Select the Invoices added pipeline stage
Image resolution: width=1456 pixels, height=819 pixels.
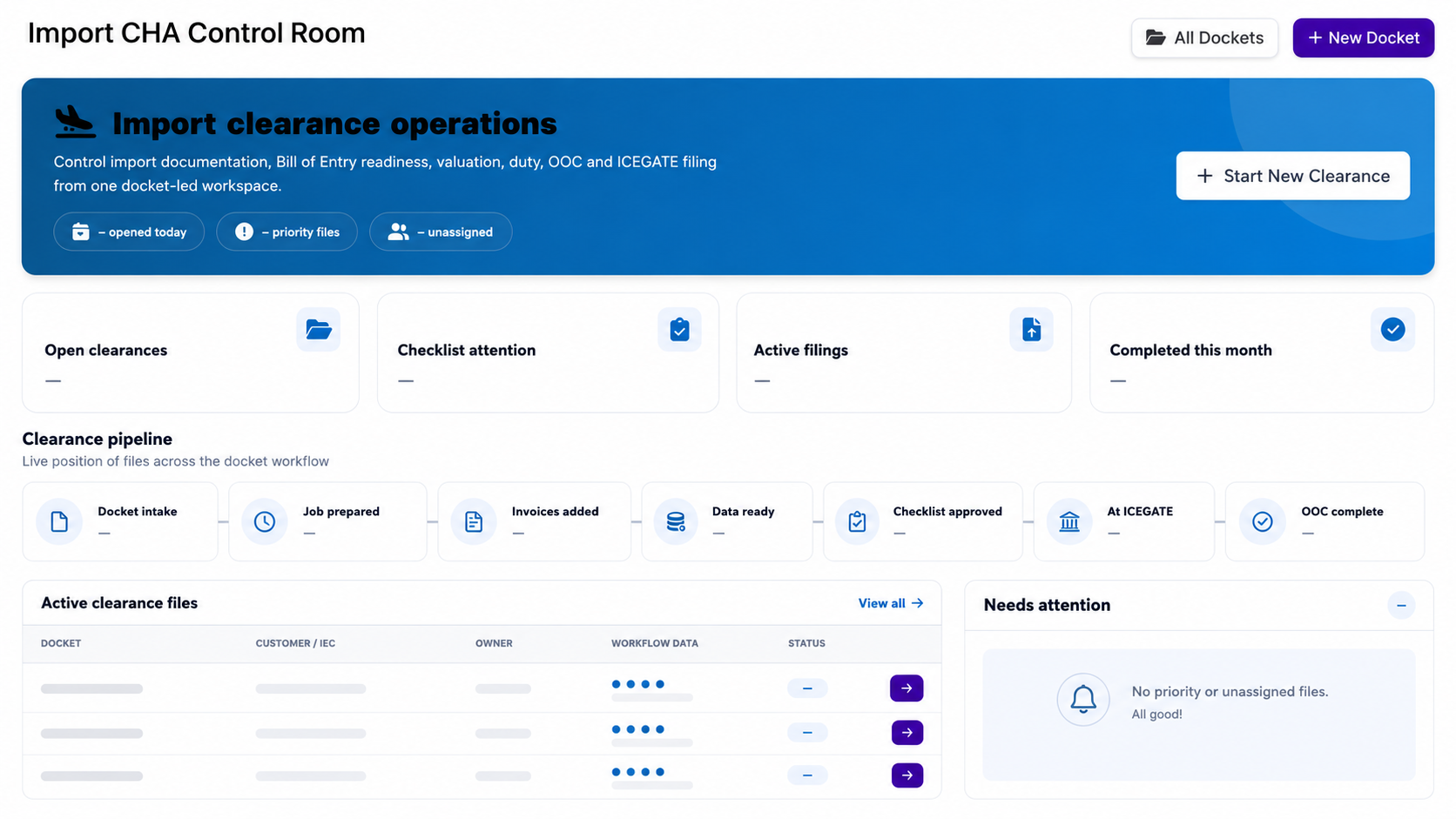coord(535,521)
